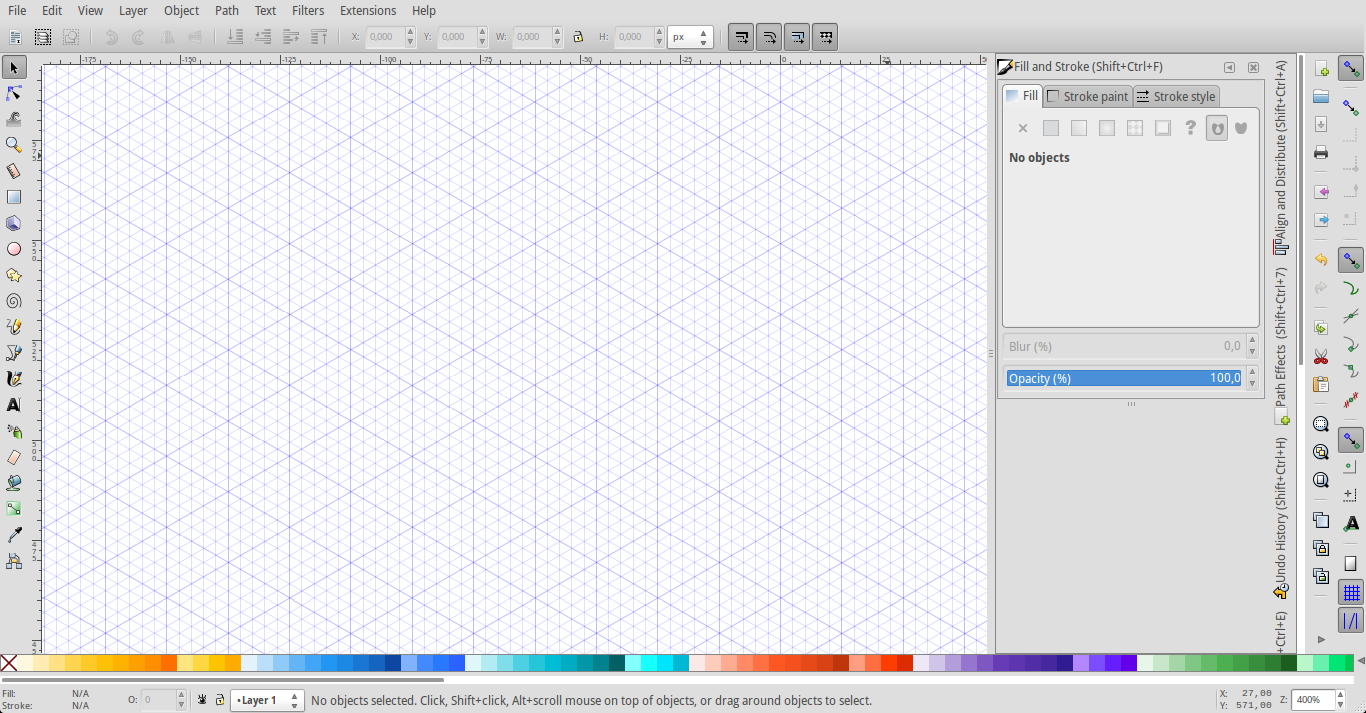Viewport: 1366px width, 713px height.
Task: Select the Node edit tool
Action: coord(14,93)
